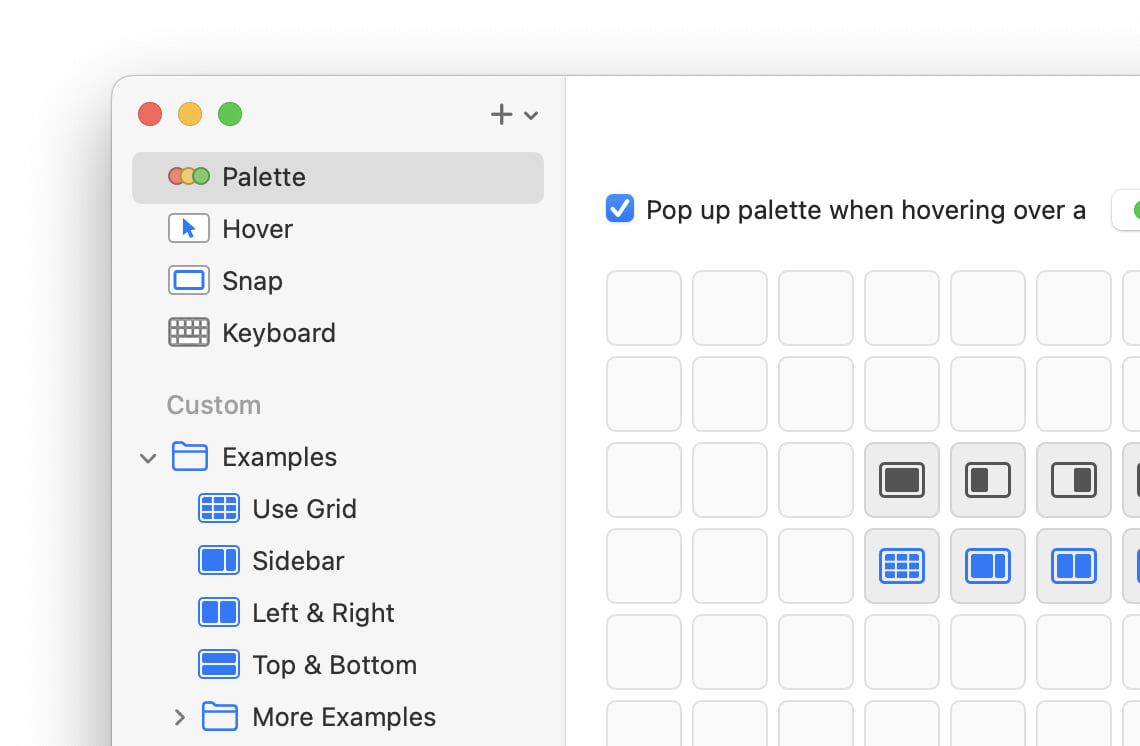Select the Palette sidebar item
The width and height of the screenshot is (1140, 746).
[264, 177]
